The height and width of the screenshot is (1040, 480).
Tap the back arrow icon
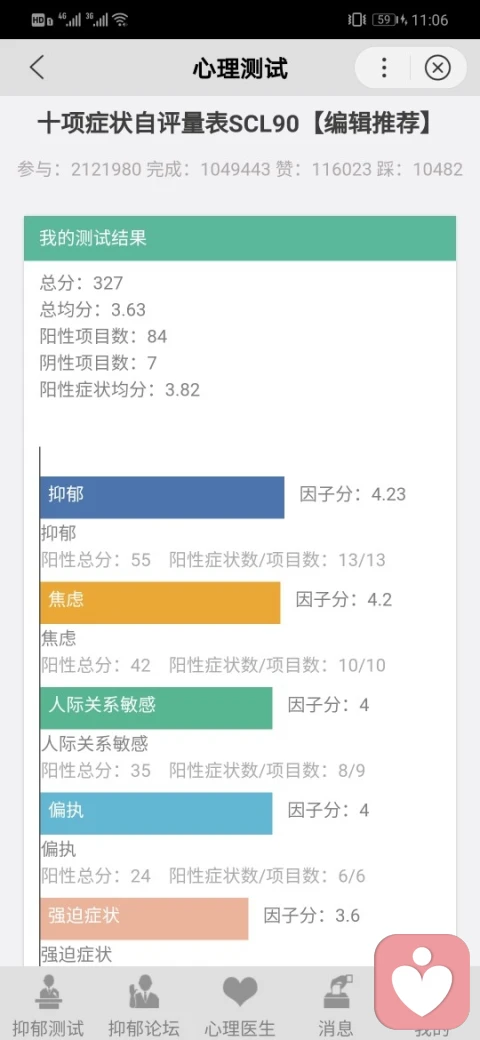pos(37,68)
